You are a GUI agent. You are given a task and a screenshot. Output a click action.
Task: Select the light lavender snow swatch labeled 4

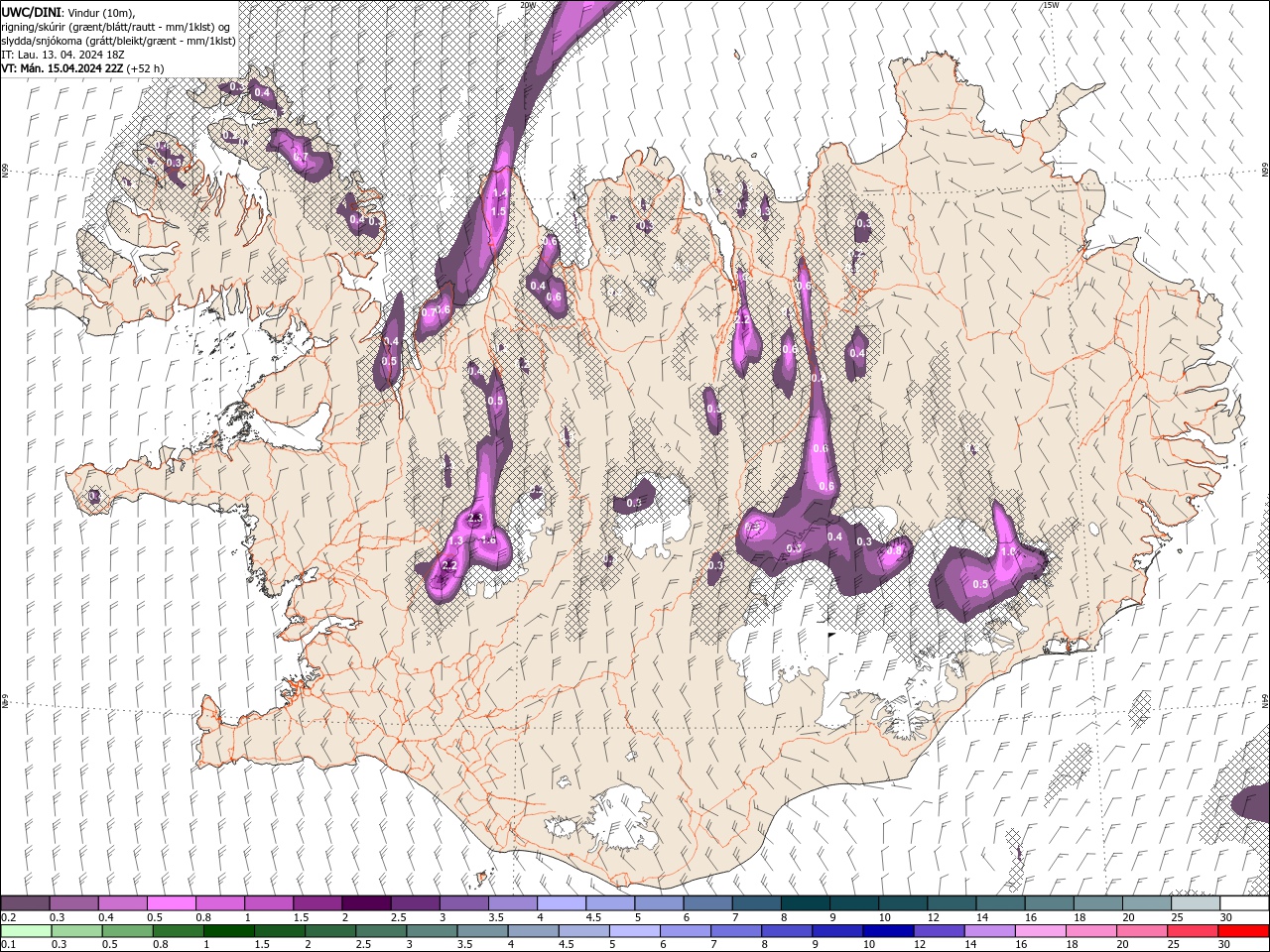point(562,903)
